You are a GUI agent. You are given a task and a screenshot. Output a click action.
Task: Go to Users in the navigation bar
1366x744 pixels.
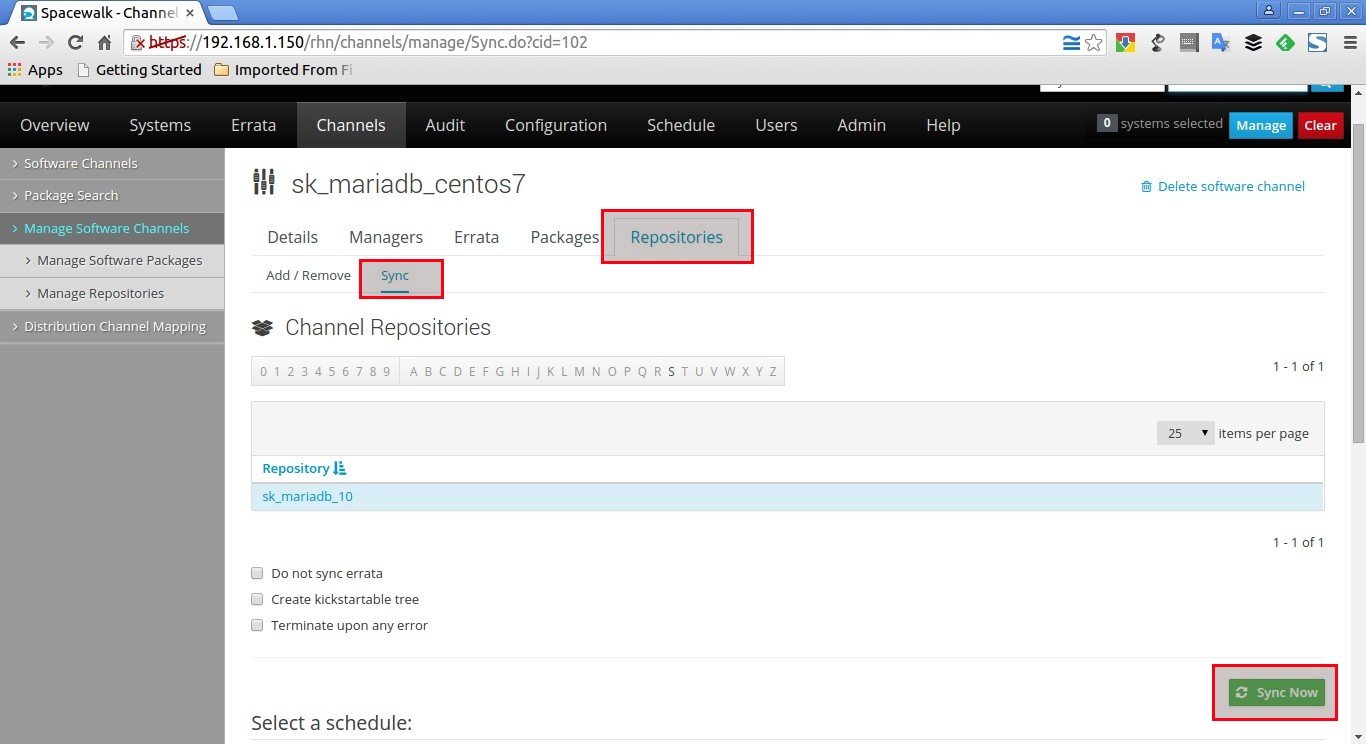pyautogui.click(x=776, y=125)
